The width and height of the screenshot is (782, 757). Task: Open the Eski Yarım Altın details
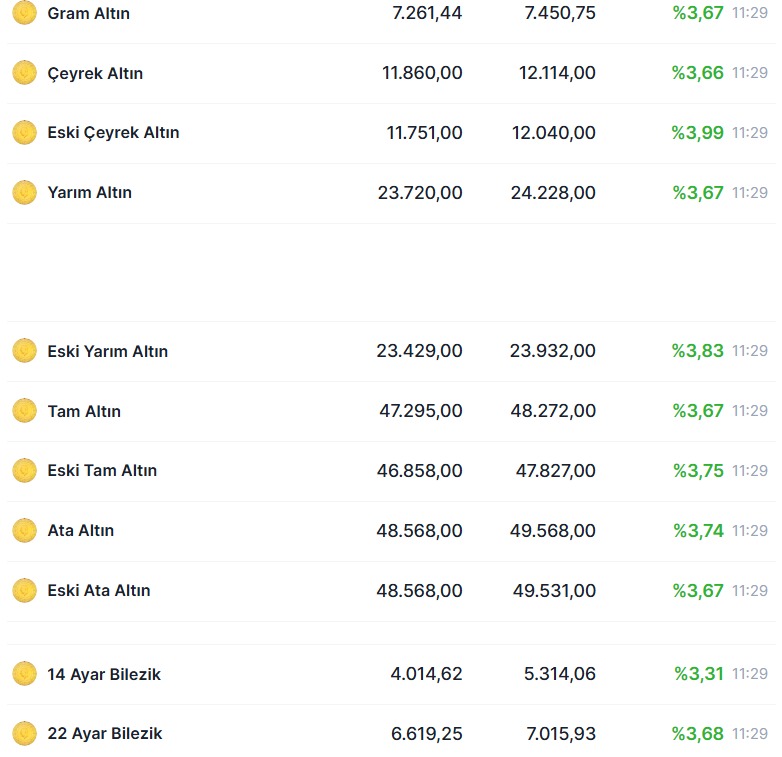pos(107,352)
